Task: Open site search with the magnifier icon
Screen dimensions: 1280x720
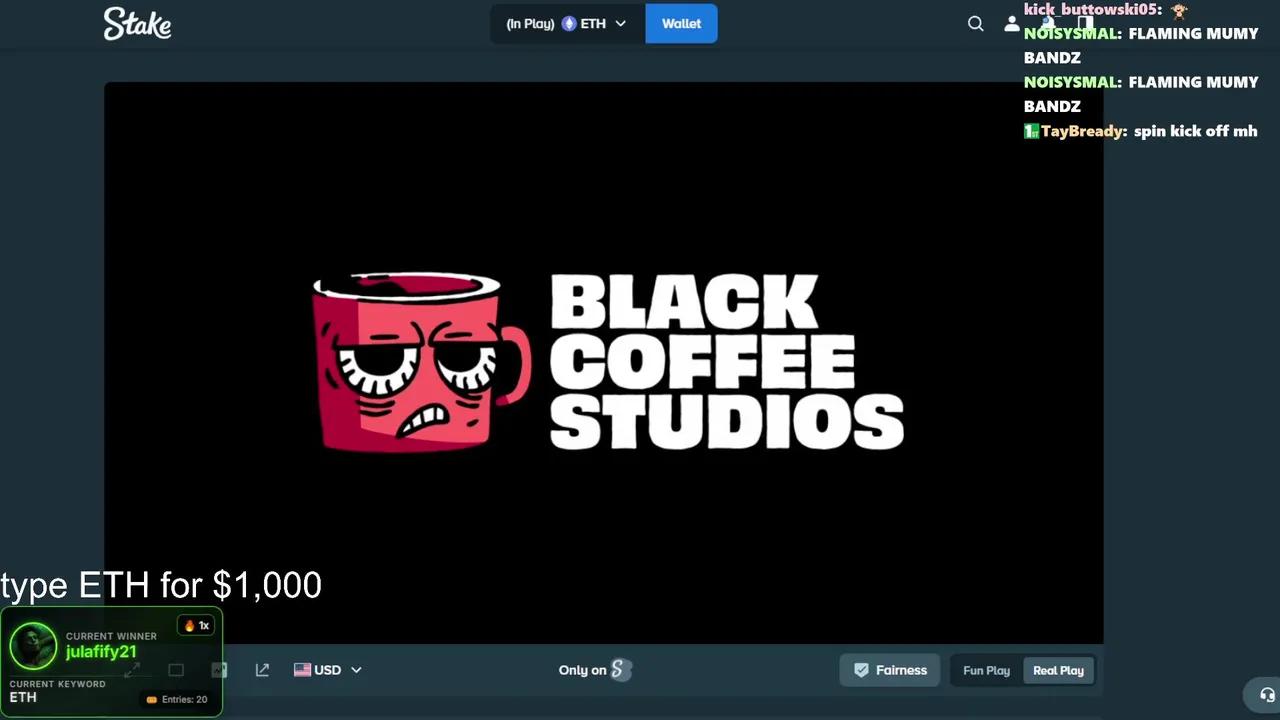Action: pyautogui.click(x=976, y=24)
